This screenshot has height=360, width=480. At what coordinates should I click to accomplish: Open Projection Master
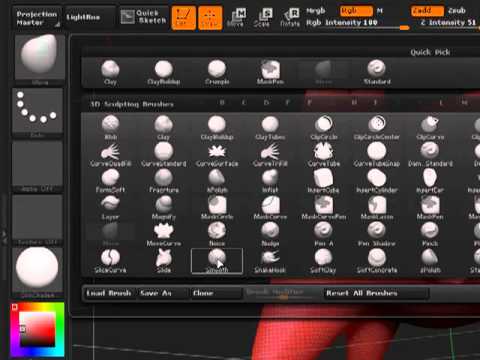click(37, 18)
